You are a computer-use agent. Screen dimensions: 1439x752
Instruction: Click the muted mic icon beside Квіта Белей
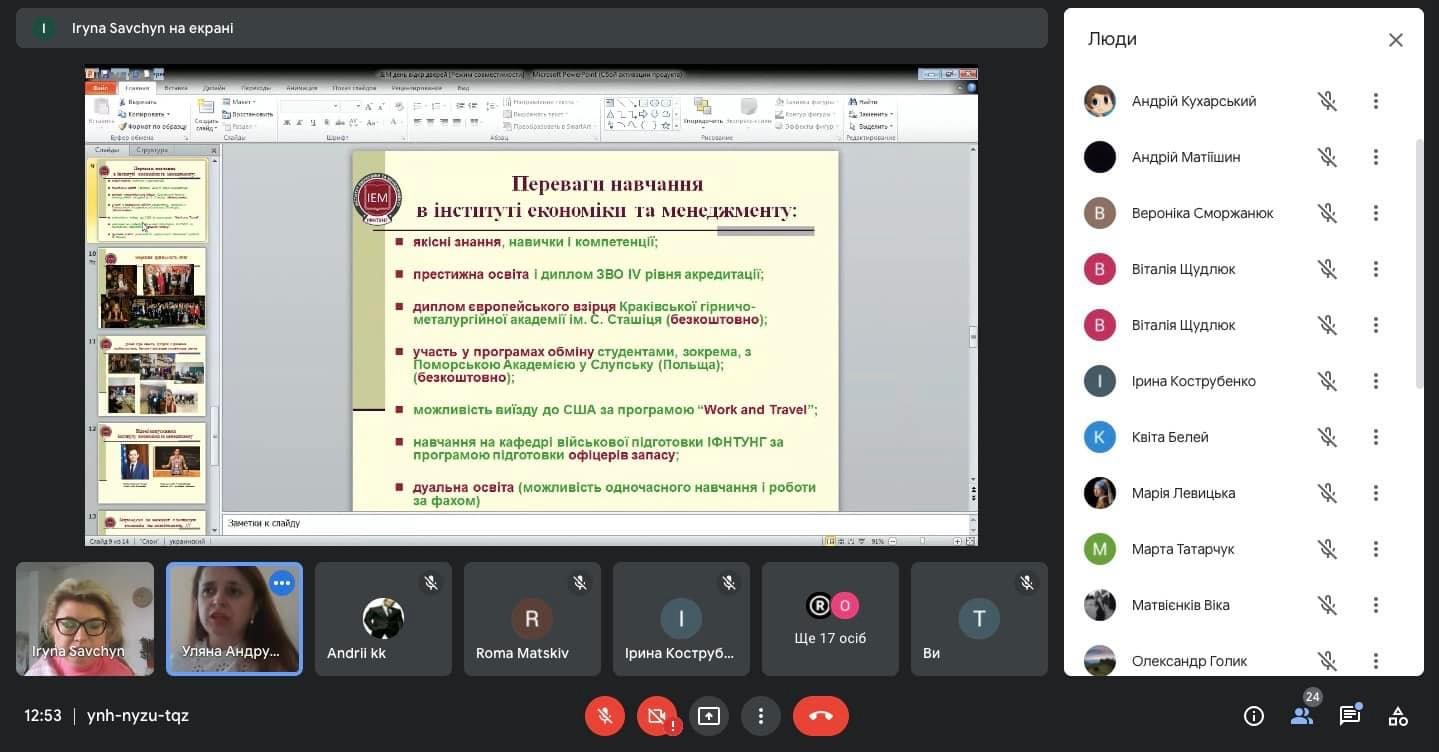1327,437
